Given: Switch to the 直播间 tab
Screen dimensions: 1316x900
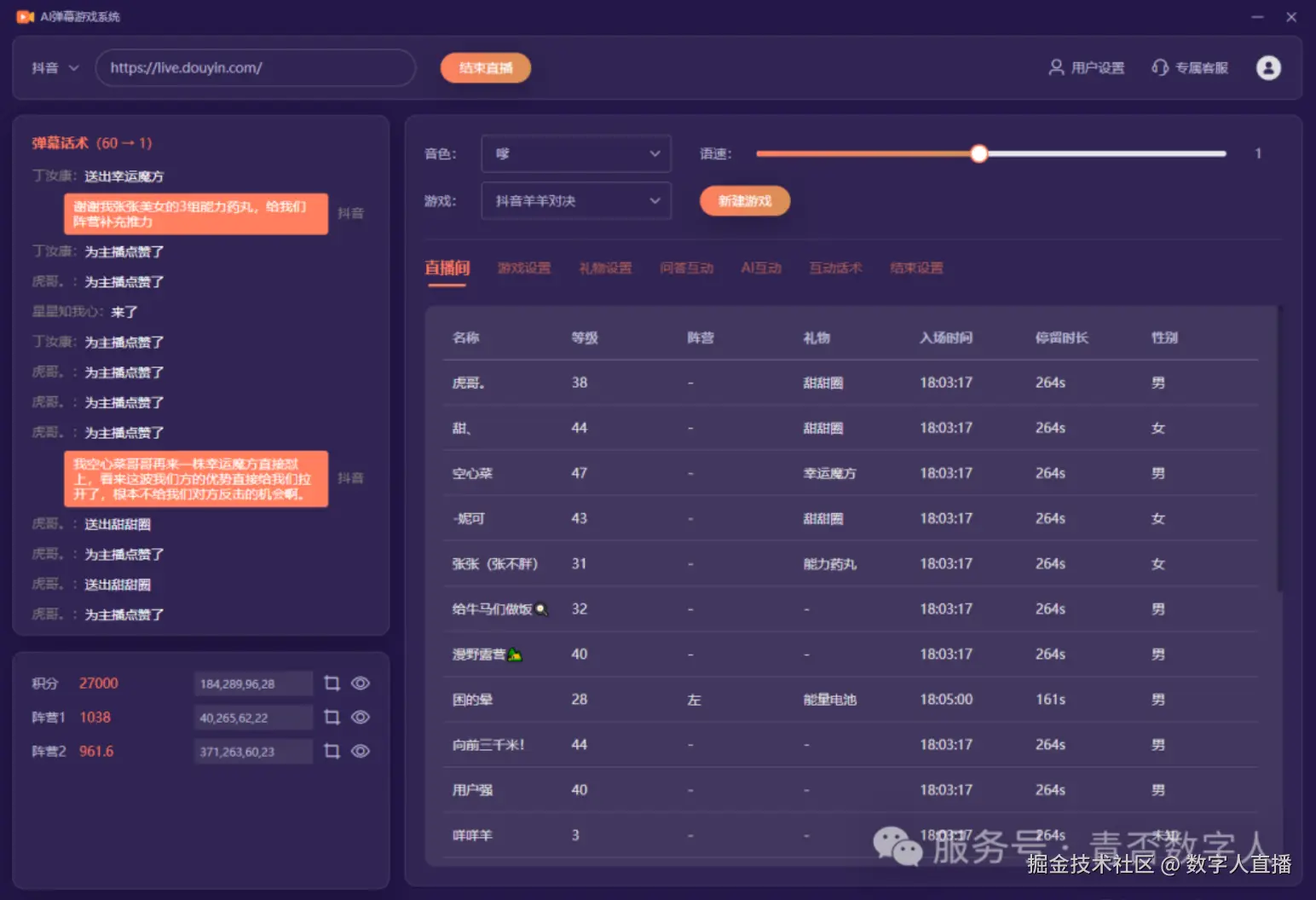Looking at the screenshot, I should (447, 268).
